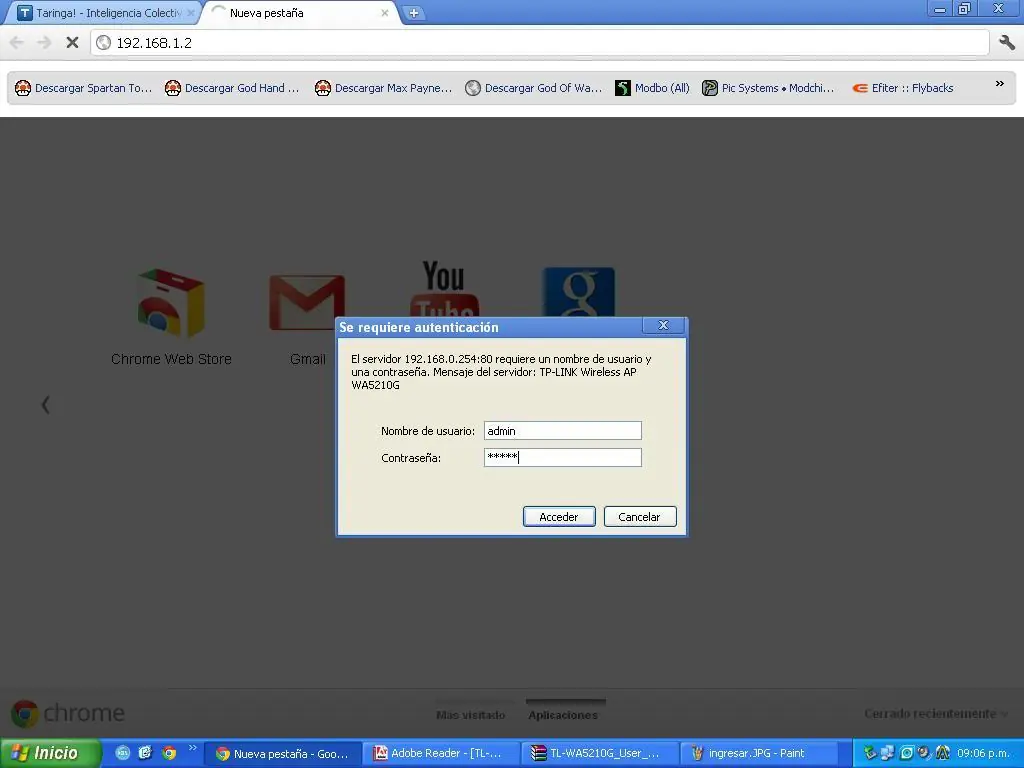The width and height of the screenshot is (1024, 768).
Task: Close the Nueva pestaña tab
Action: pos(385,13)
